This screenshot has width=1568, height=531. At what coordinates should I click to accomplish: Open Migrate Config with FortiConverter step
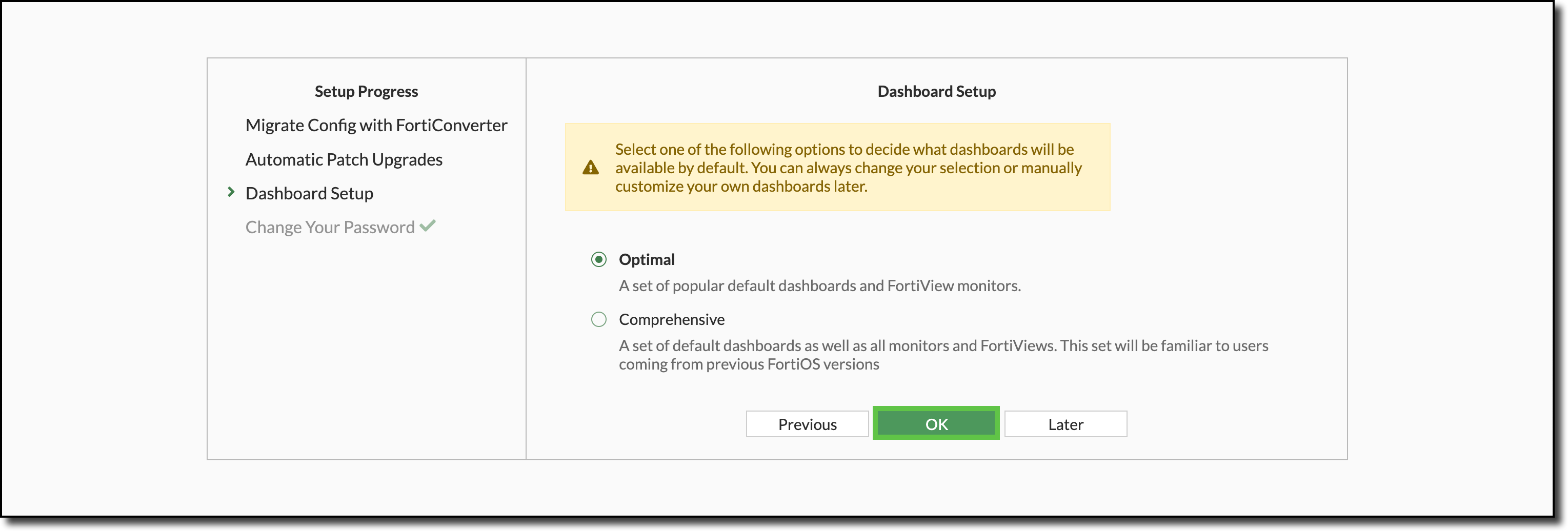coord(375,125)
